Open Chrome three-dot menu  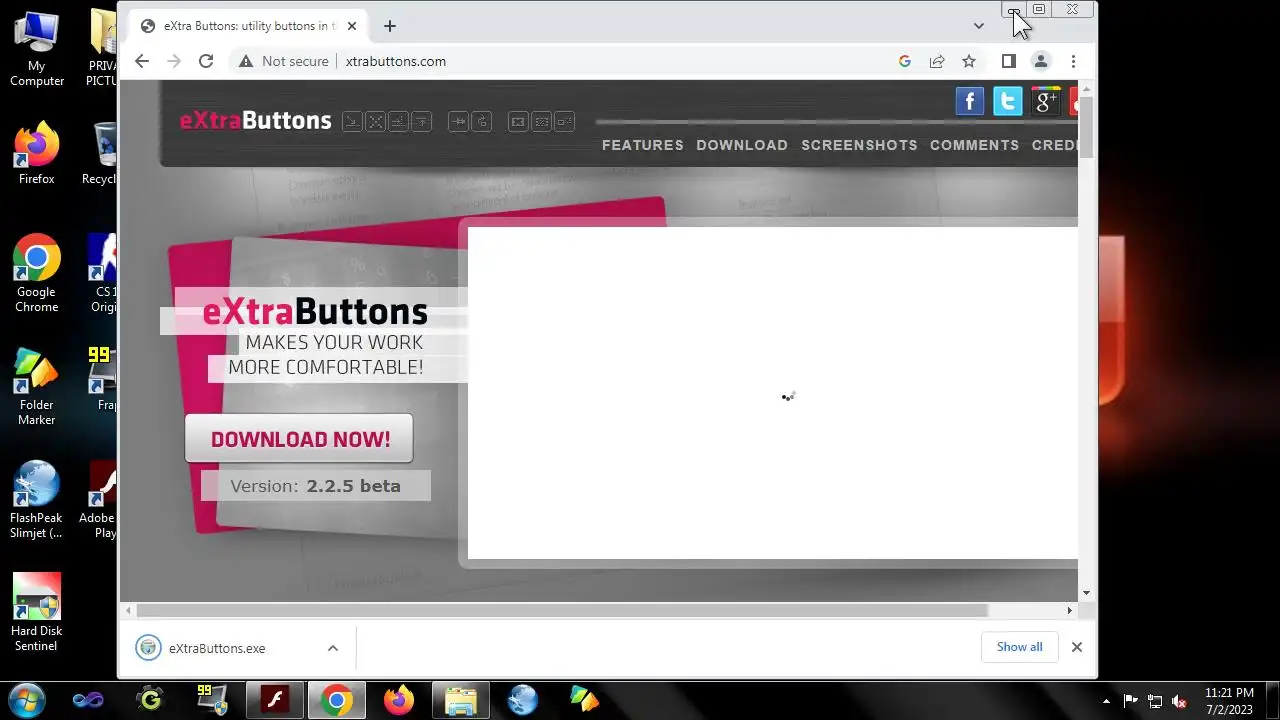(1073, 61)
